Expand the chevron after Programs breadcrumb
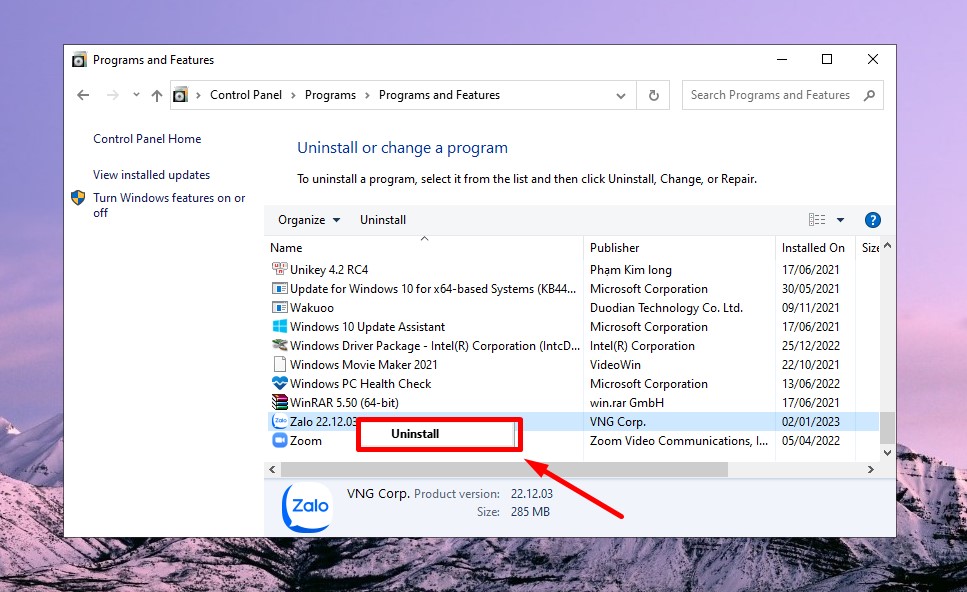 [367, 96]
